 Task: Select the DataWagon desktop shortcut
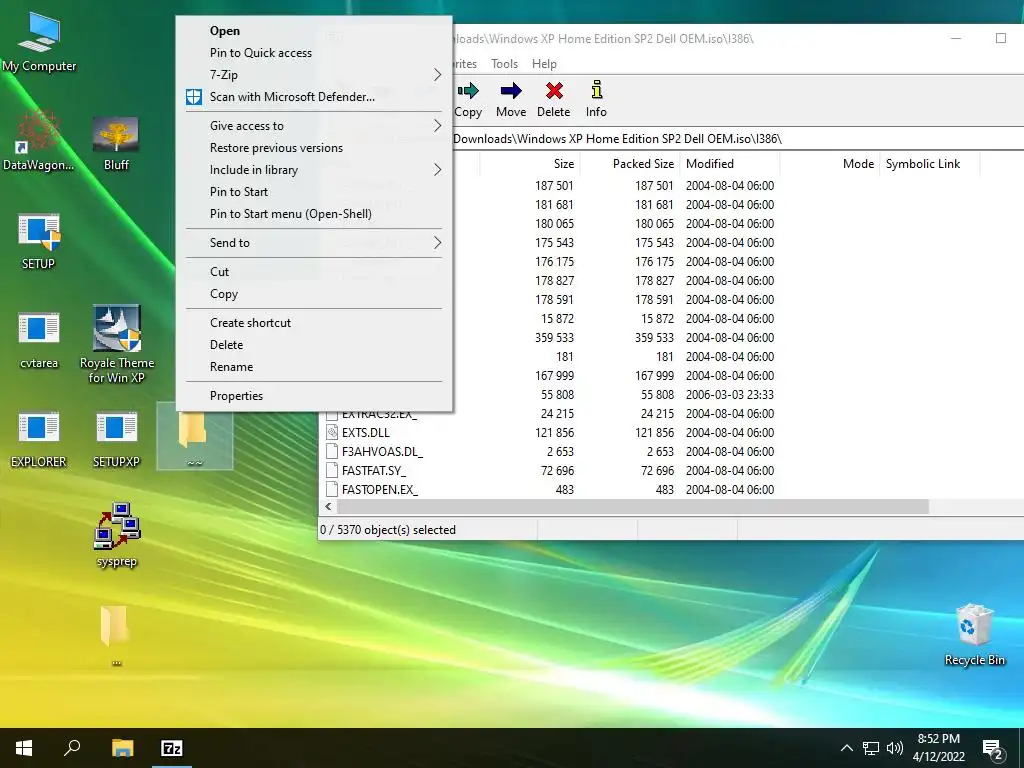pos(39,140)
